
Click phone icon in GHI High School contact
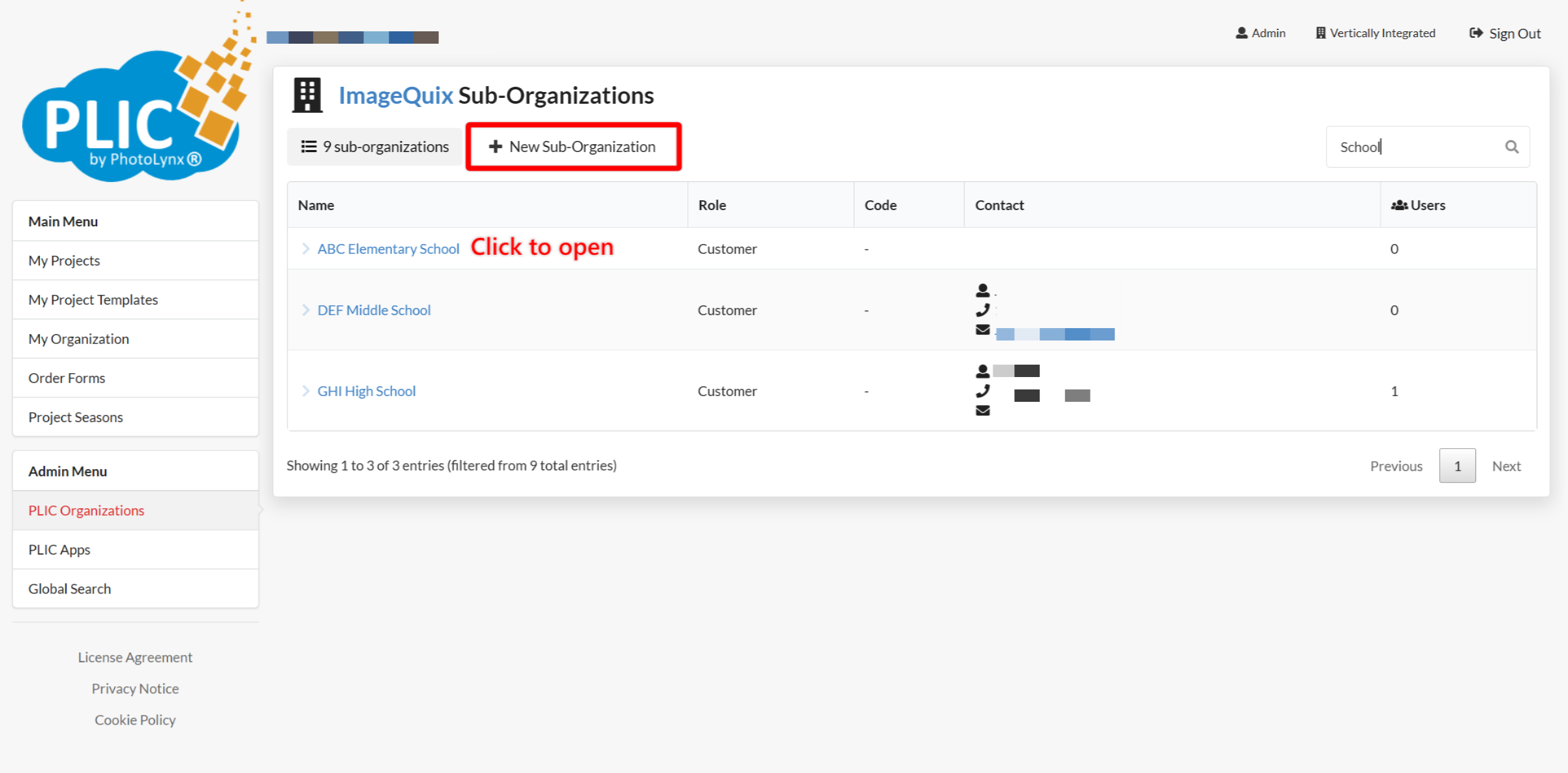click(x=983, y=391)
